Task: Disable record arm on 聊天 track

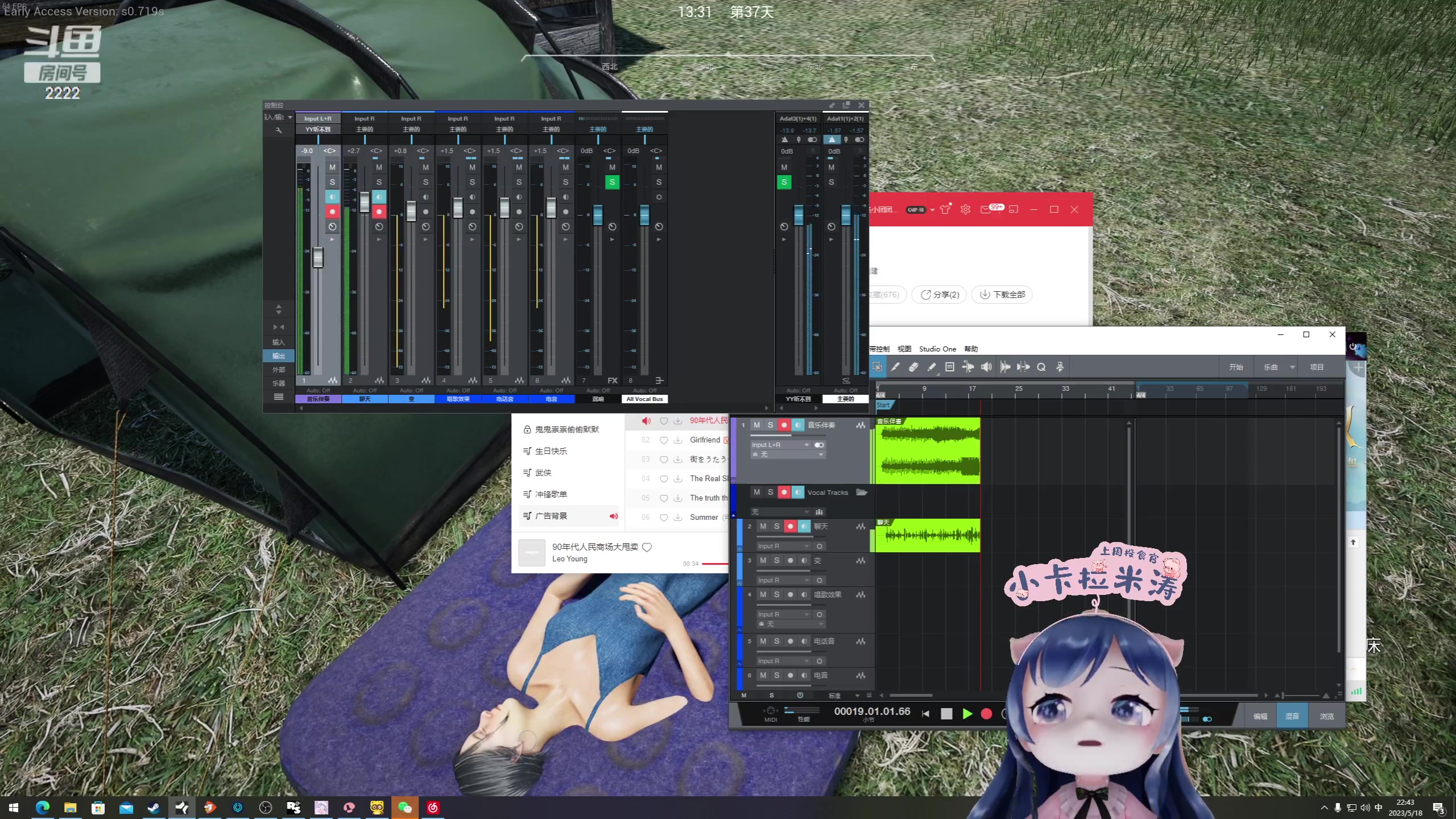Action: click(x=790, y=526)
